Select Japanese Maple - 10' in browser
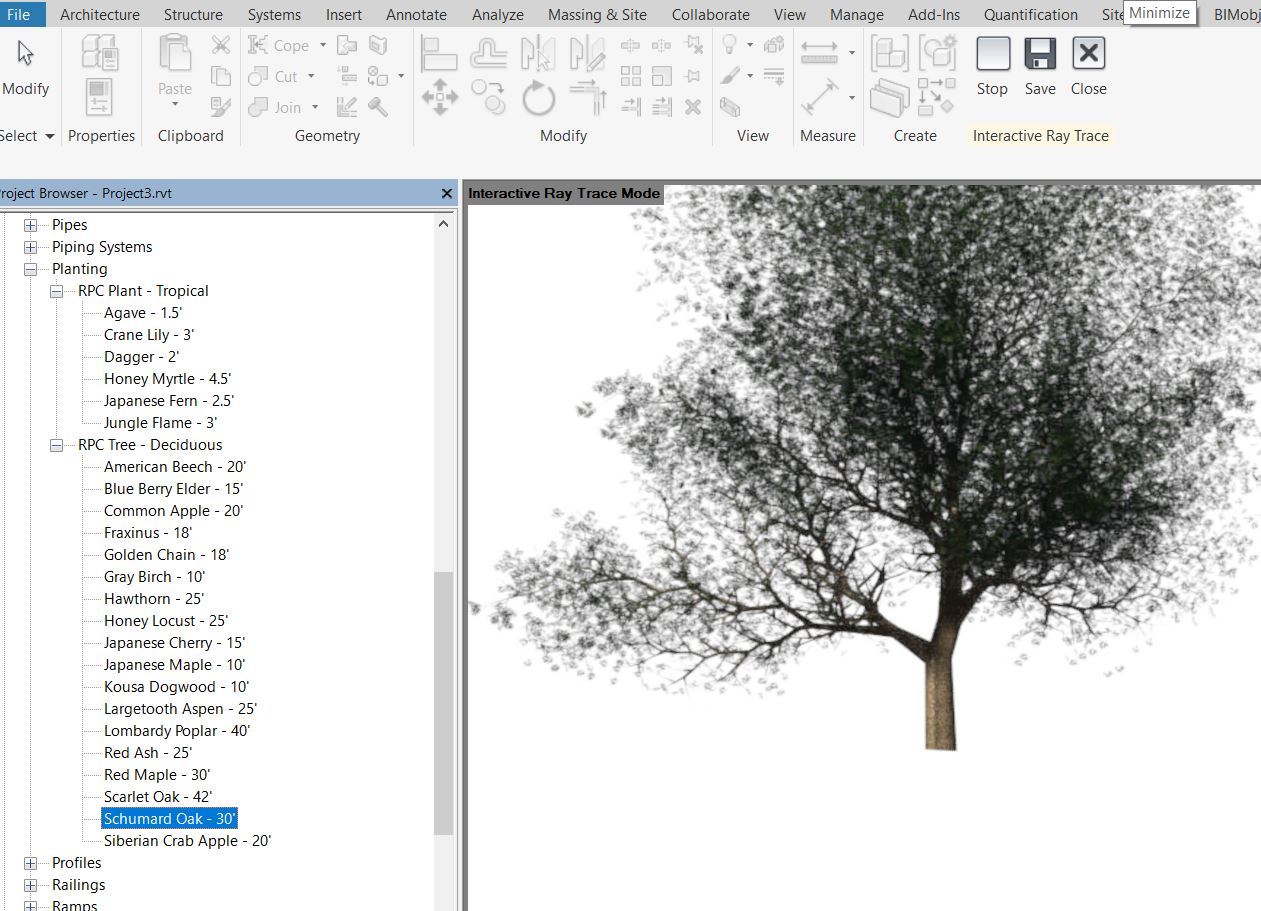 click(x=174, y=665)
